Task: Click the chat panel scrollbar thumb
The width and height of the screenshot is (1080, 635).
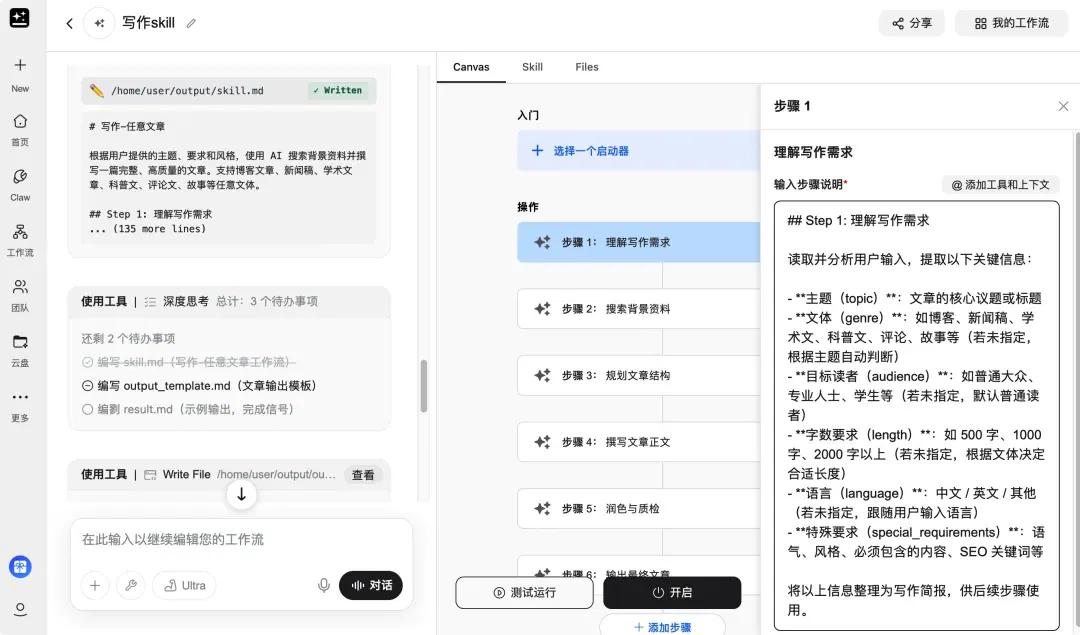Action: coord(424,386)
